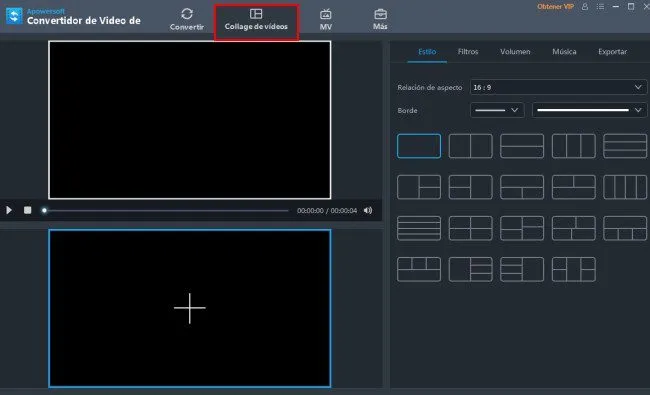Open the user account icon
650x395 pixels.
[585, 7]
